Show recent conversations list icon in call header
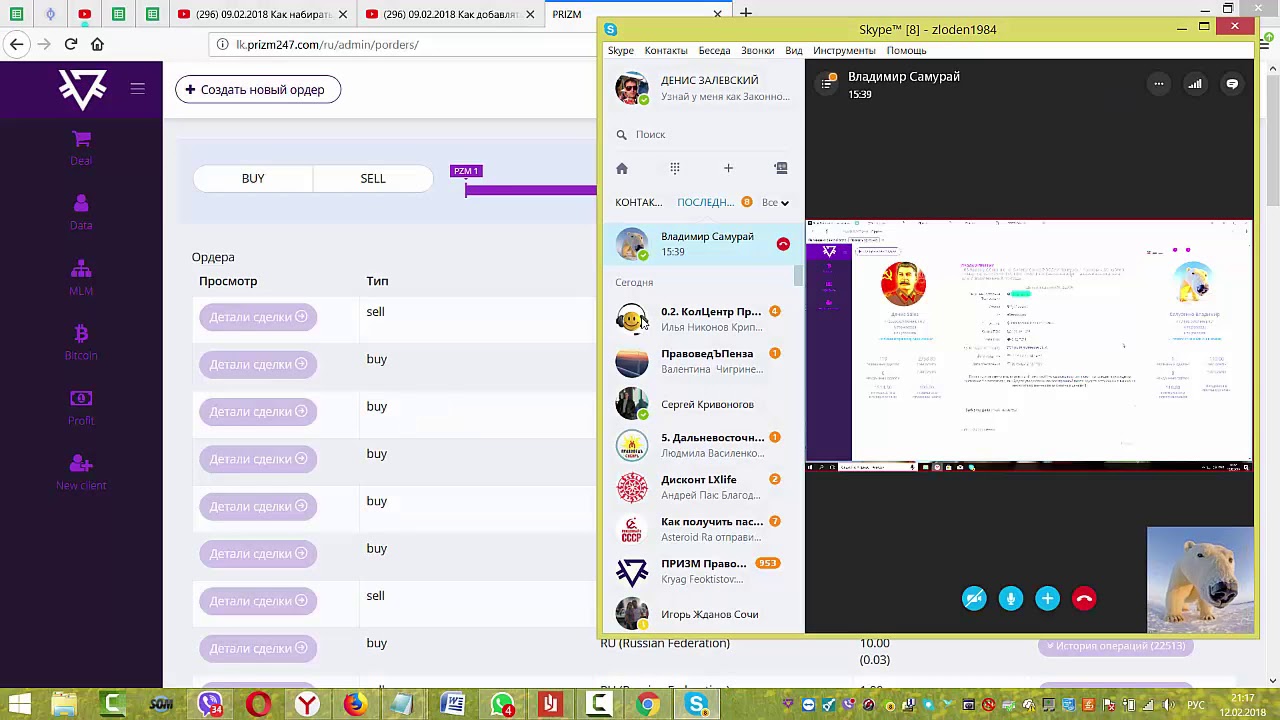 coord(827,83)
